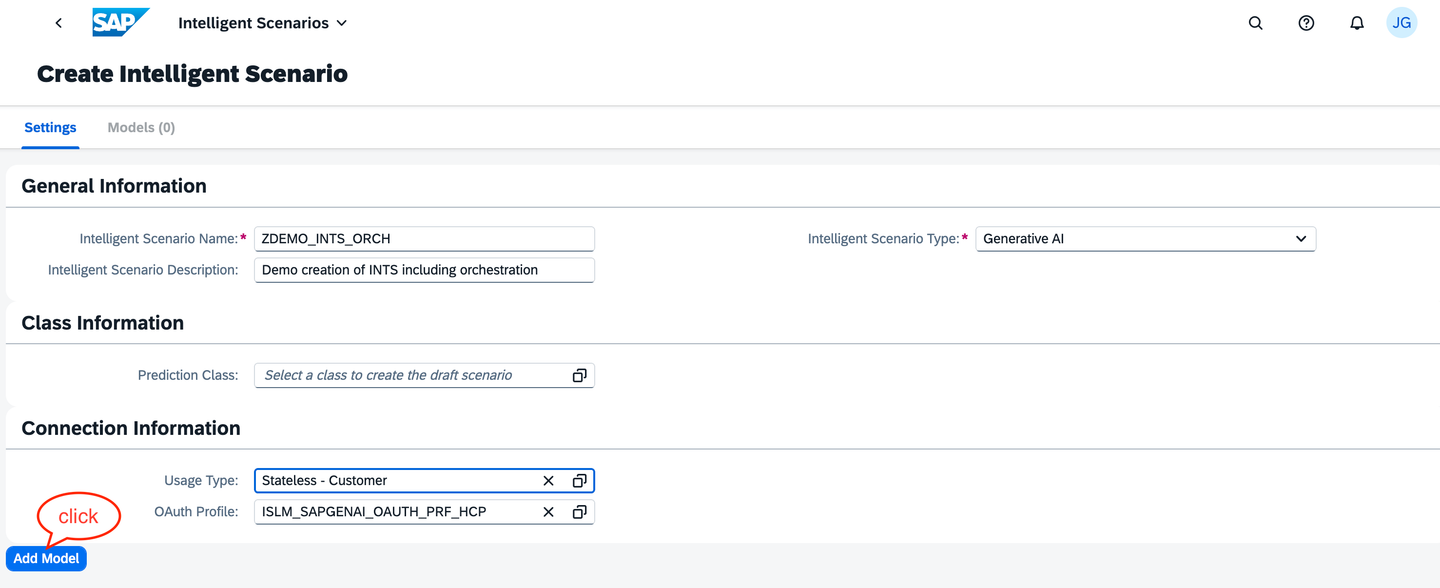
Task: Switch to the Models (0) tab
Action: click(141, 128)
